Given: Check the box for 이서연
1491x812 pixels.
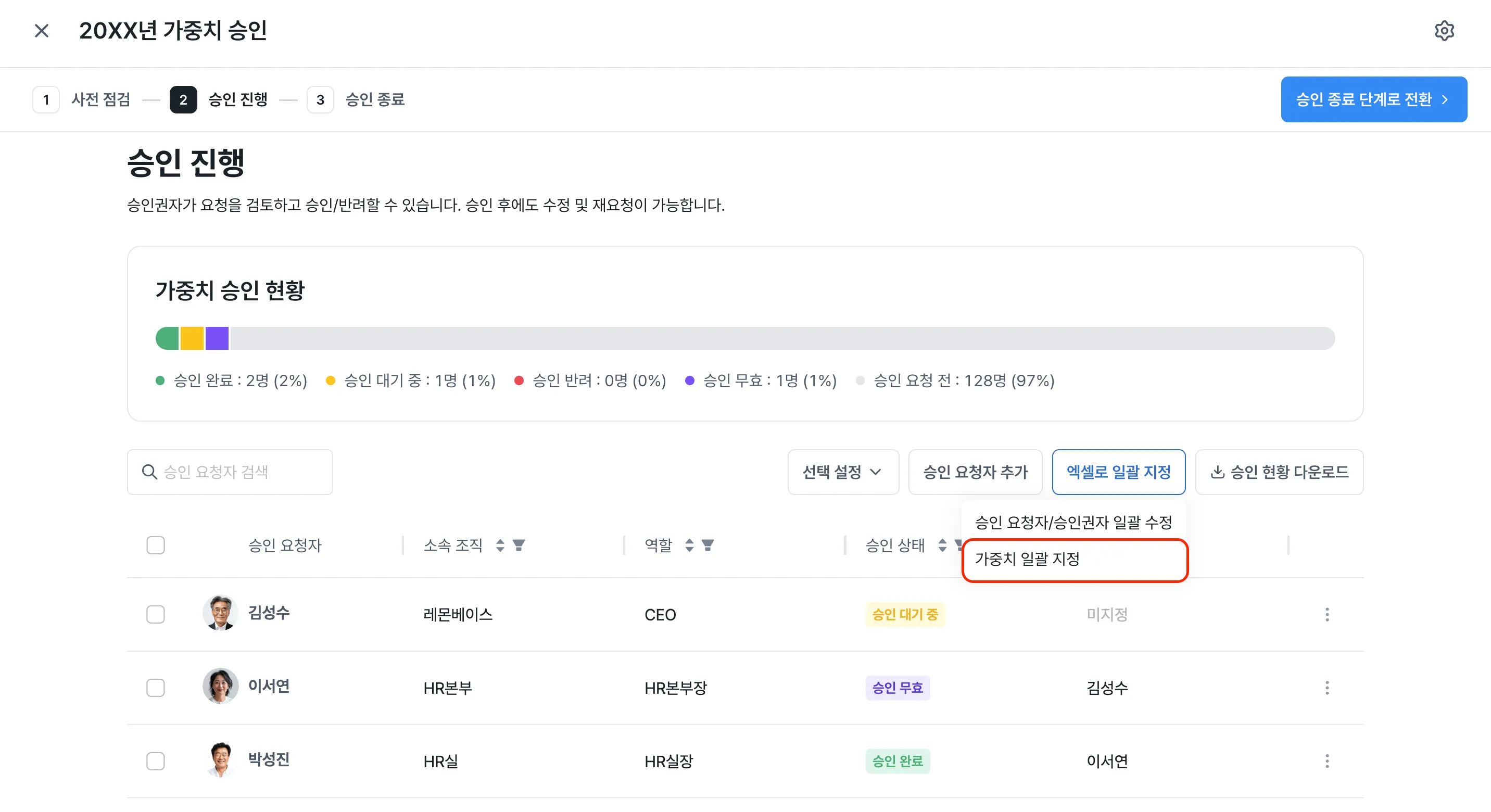Looking at the screenshot, I should click(156, 688).
